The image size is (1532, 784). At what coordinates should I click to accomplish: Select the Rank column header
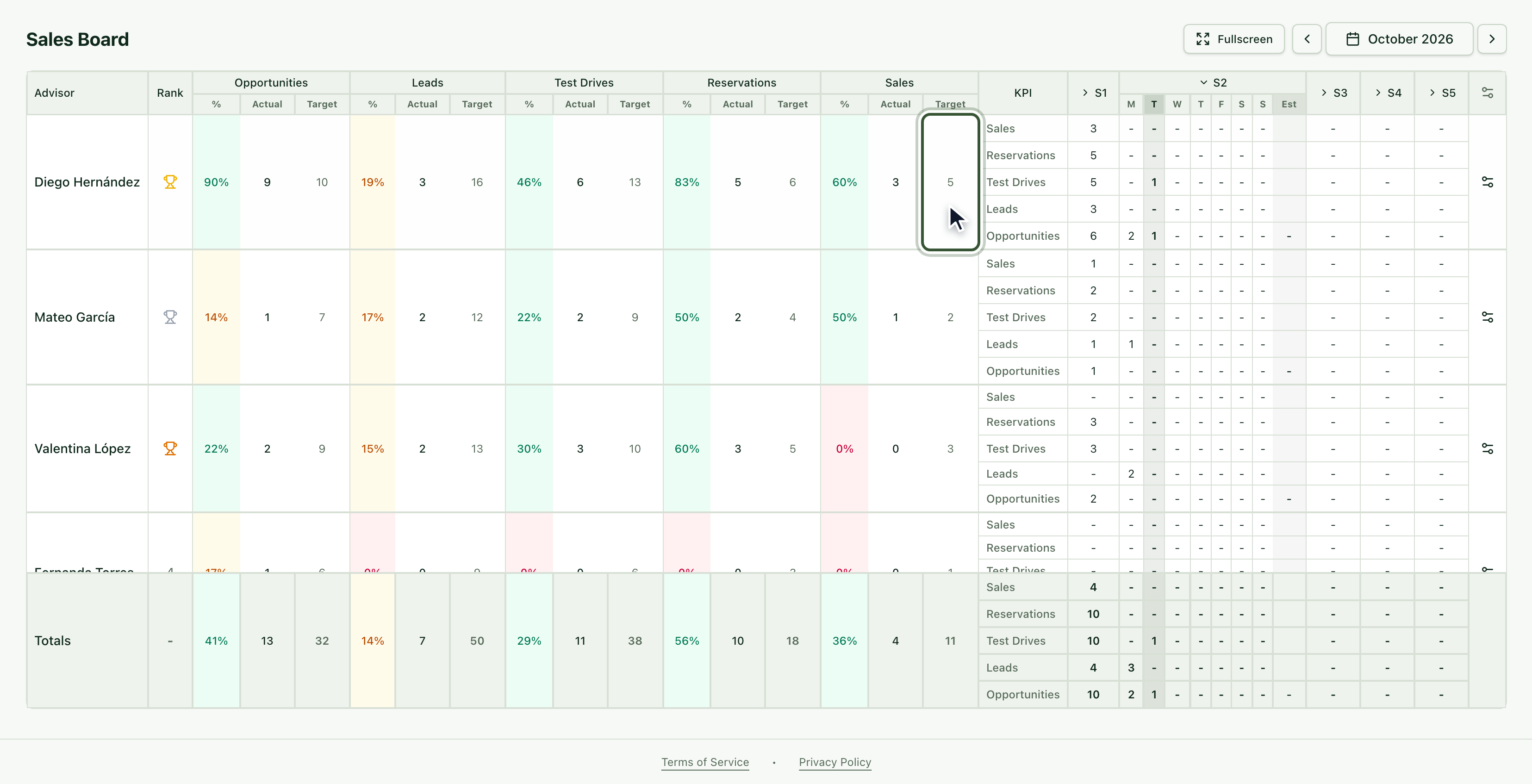[170, 93]
